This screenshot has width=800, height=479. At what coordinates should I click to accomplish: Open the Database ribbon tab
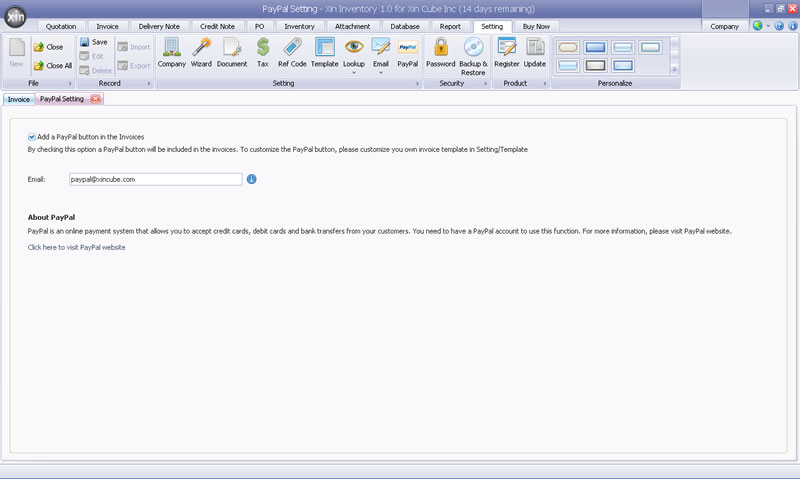[405, 27]
